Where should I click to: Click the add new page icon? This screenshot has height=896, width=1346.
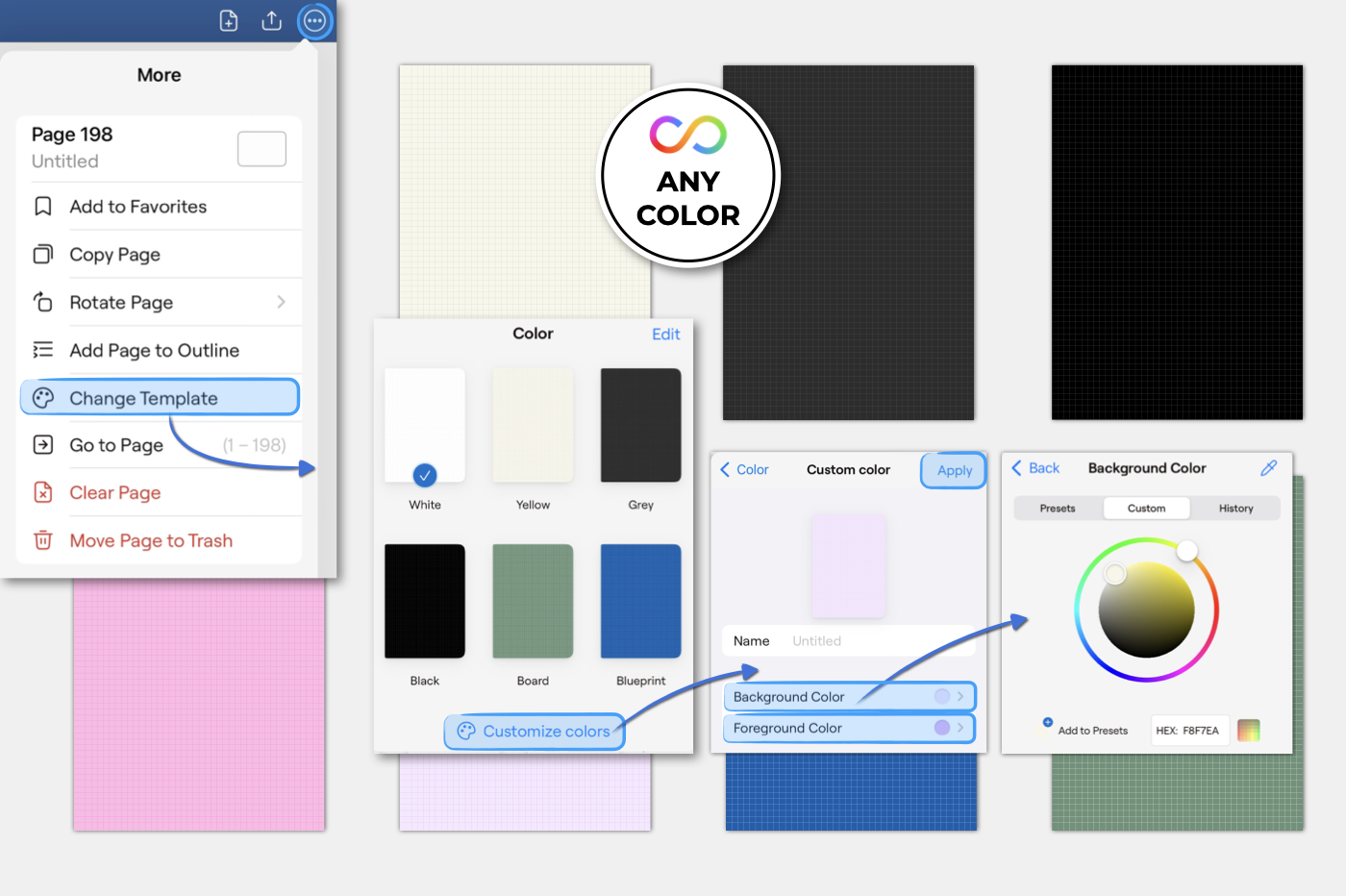click(229, 21)
